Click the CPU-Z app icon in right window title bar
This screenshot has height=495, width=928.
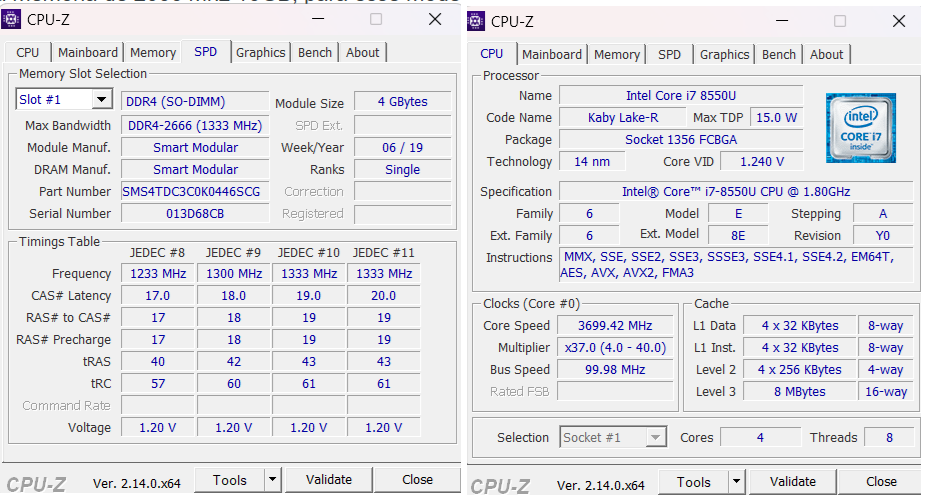pyautogui.click(x=475, y=21)
